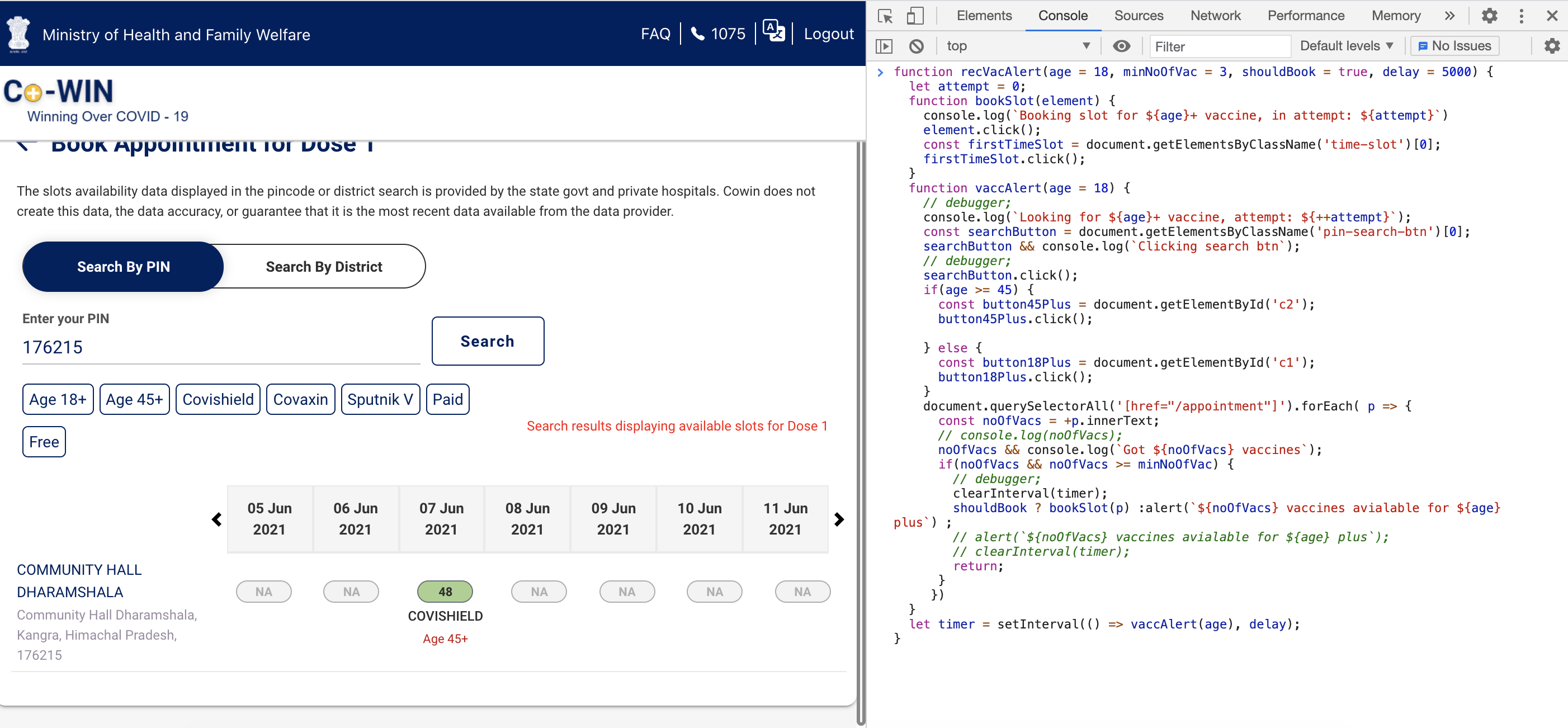Click the Ministry emblem logo
The image size is (1568, 728).
click(x=18, y=34)
